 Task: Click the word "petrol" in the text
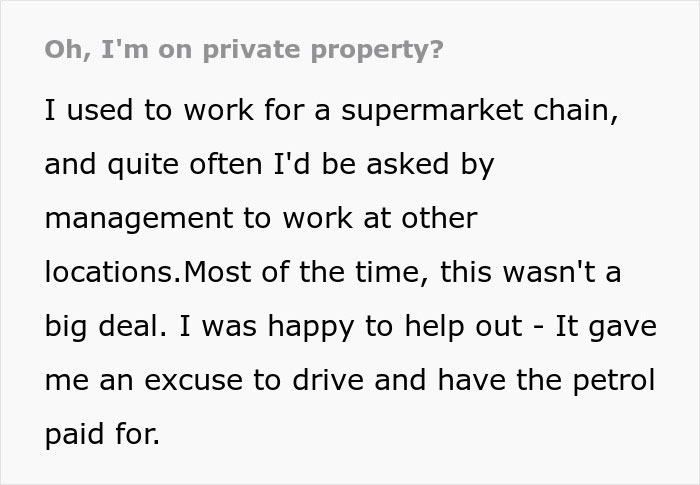616,380
